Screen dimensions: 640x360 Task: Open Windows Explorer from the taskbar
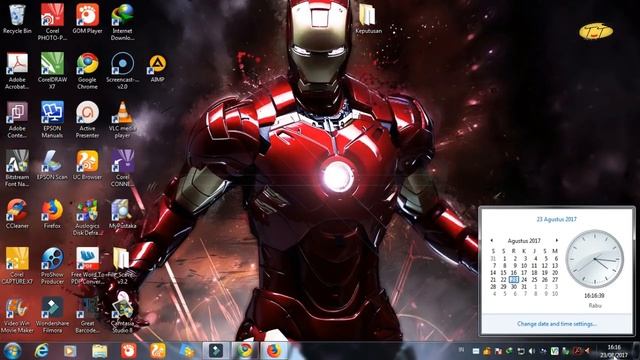(99, 351)
